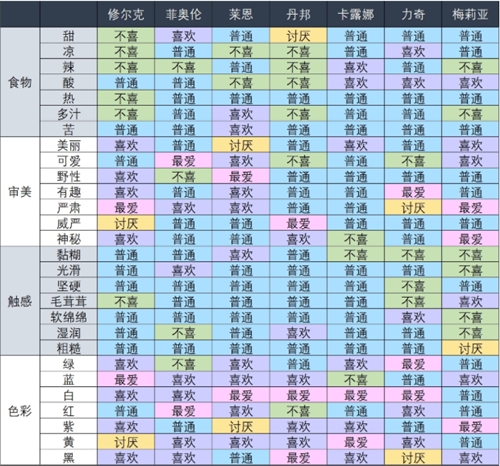The width and height of the screenshot is (500, 466).
Task: Click the 可爱 row label
Action: coord(69,161)
